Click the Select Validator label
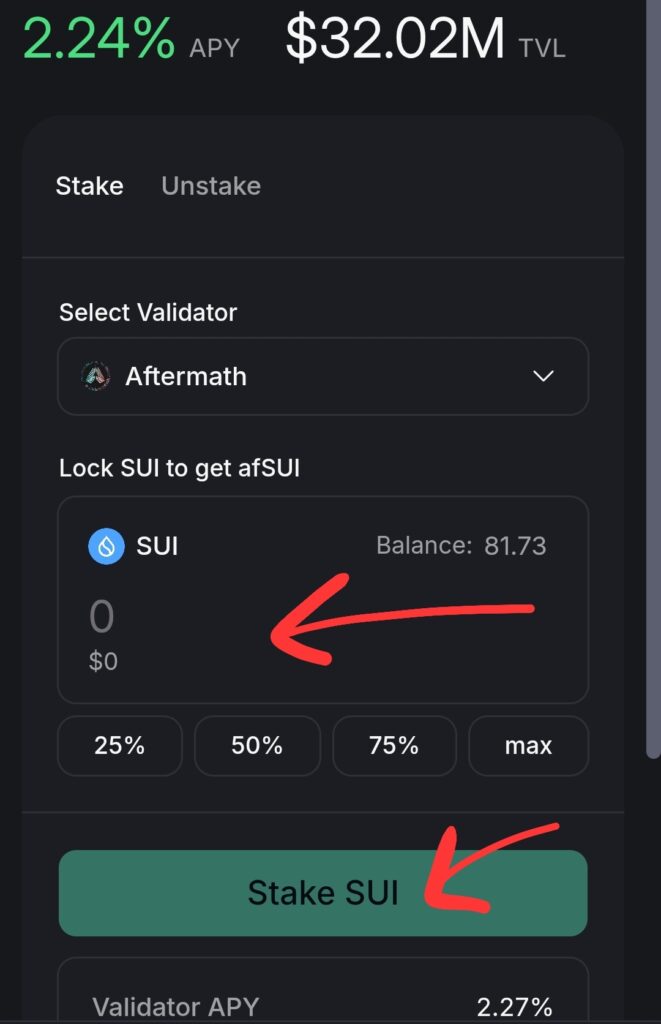 [148, 312]
